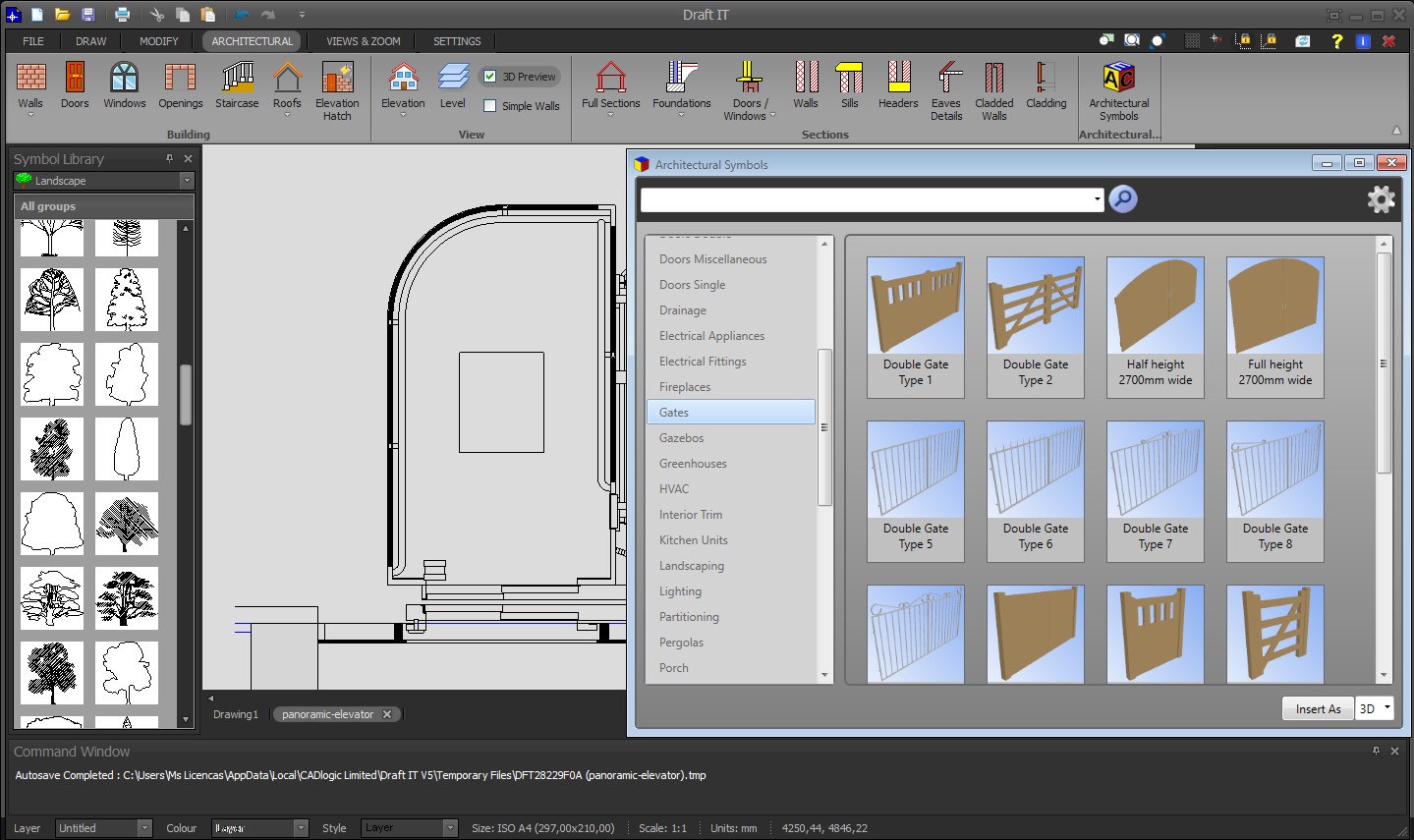Click the search magnifier in Architectural Symbols dialog
Viewport: 1414px width, 840px height.
[x=1122, y=198]
